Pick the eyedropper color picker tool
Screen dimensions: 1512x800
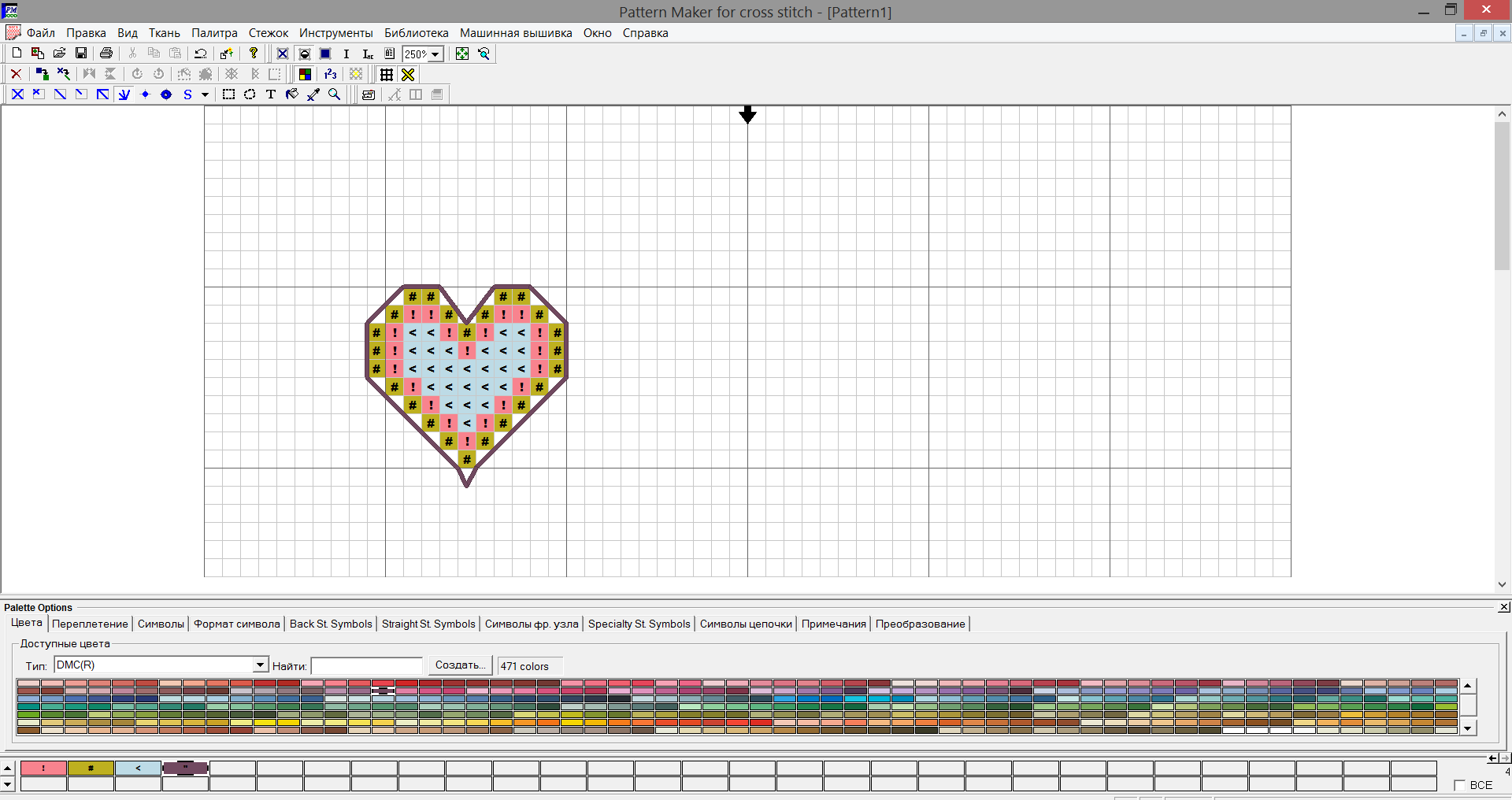tap(313, 94)
